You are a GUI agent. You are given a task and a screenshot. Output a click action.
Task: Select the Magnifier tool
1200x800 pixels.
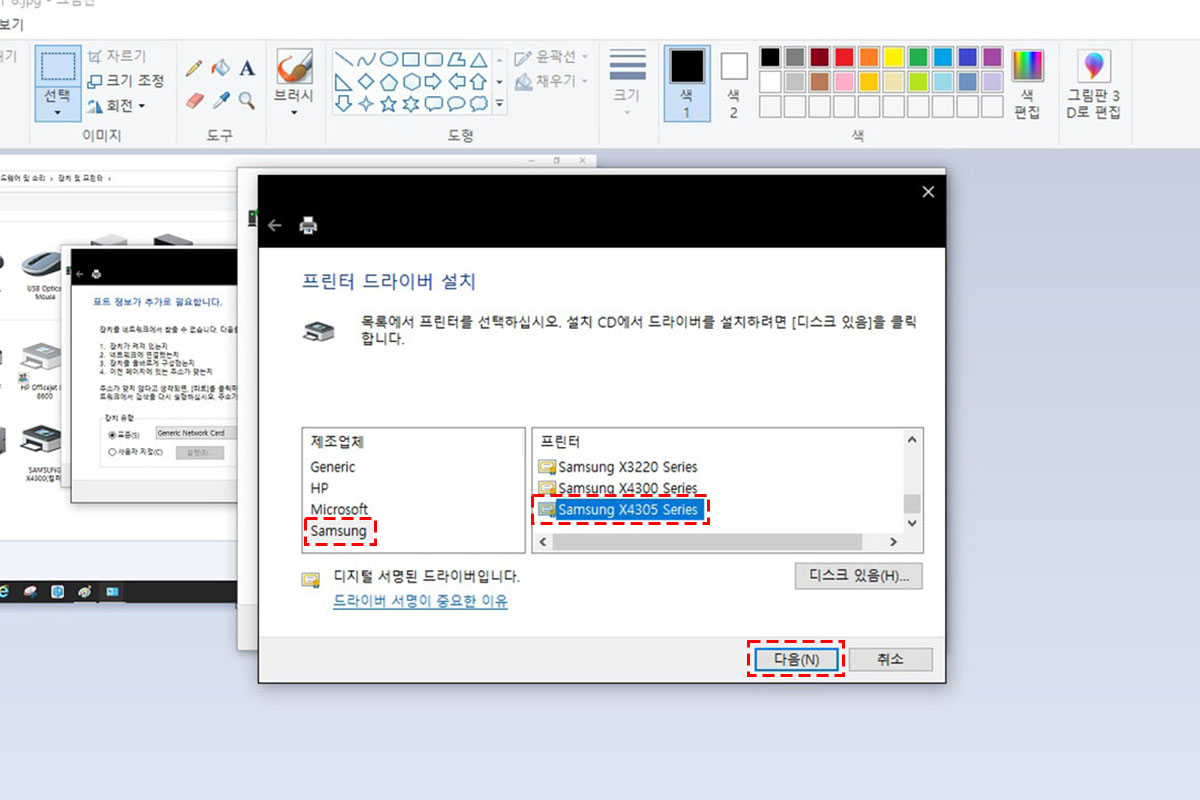coord(247,100)
